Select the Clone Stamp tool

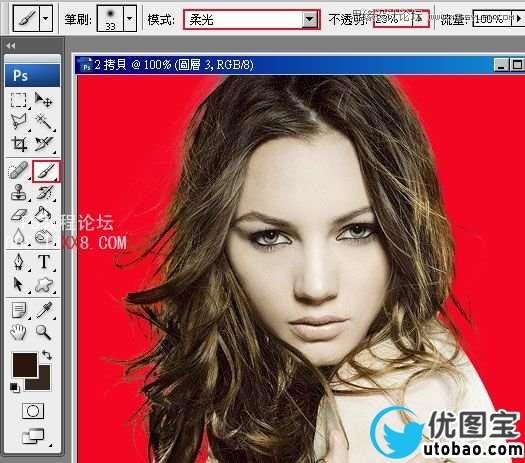18,193
